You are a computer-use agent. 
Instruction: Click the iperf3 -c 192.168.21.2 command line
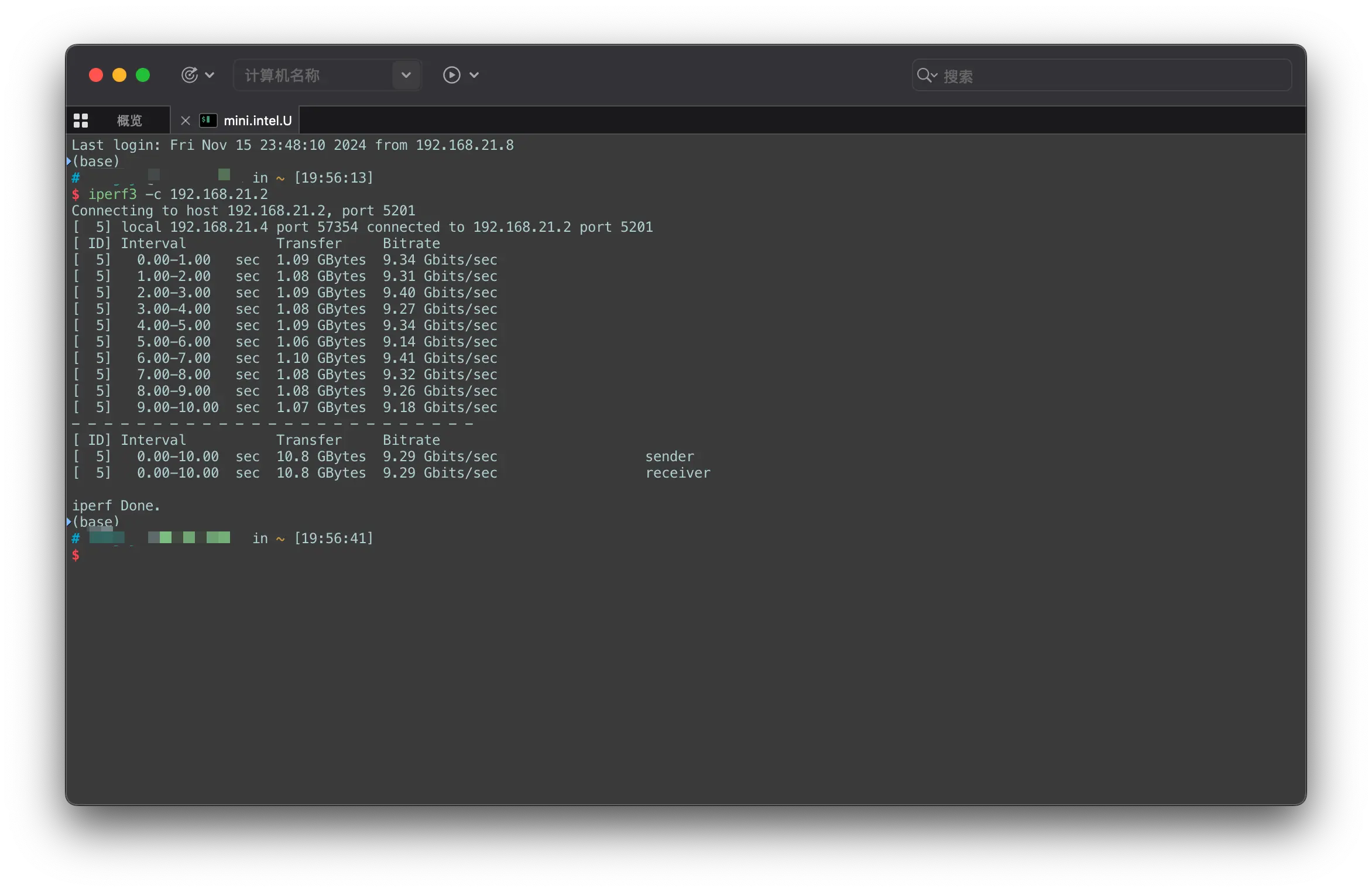177,194
